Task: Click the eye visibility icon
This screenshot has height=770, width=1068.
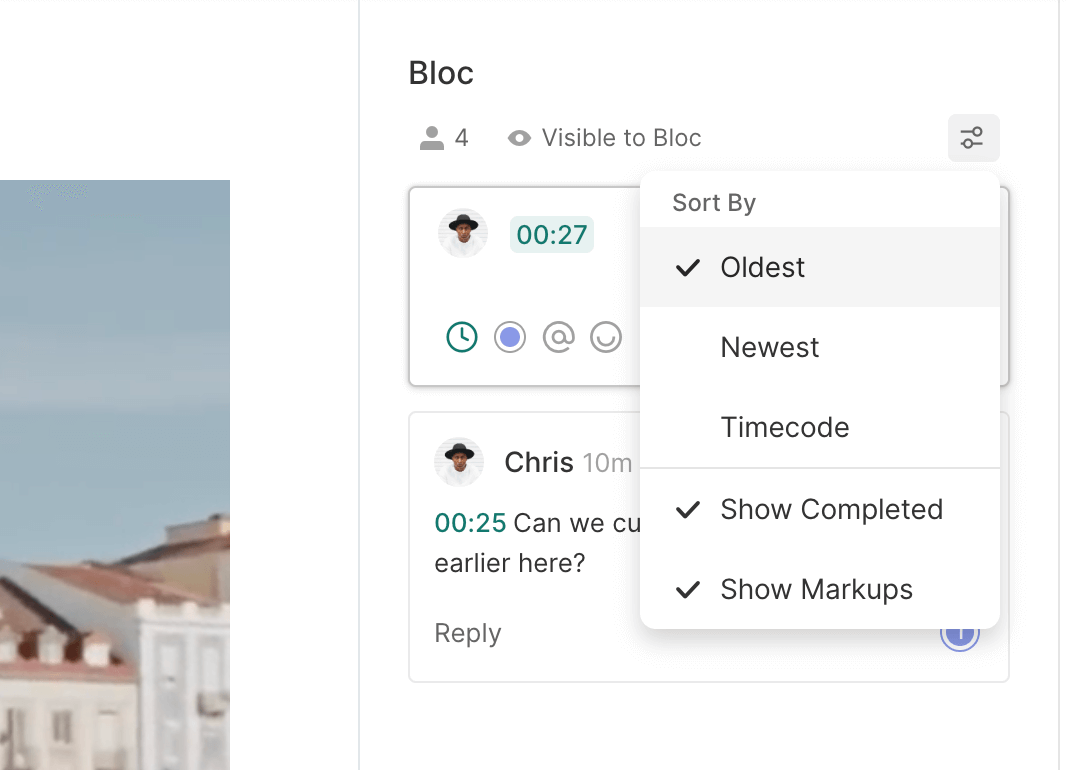Action: (x=519, y=138)
